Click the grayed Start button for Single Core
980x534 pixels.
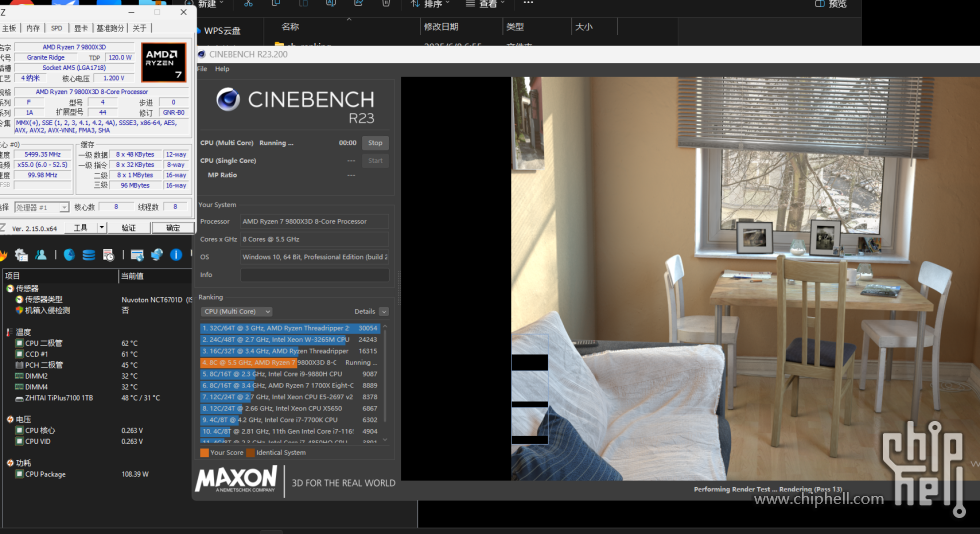click(375, 161)
